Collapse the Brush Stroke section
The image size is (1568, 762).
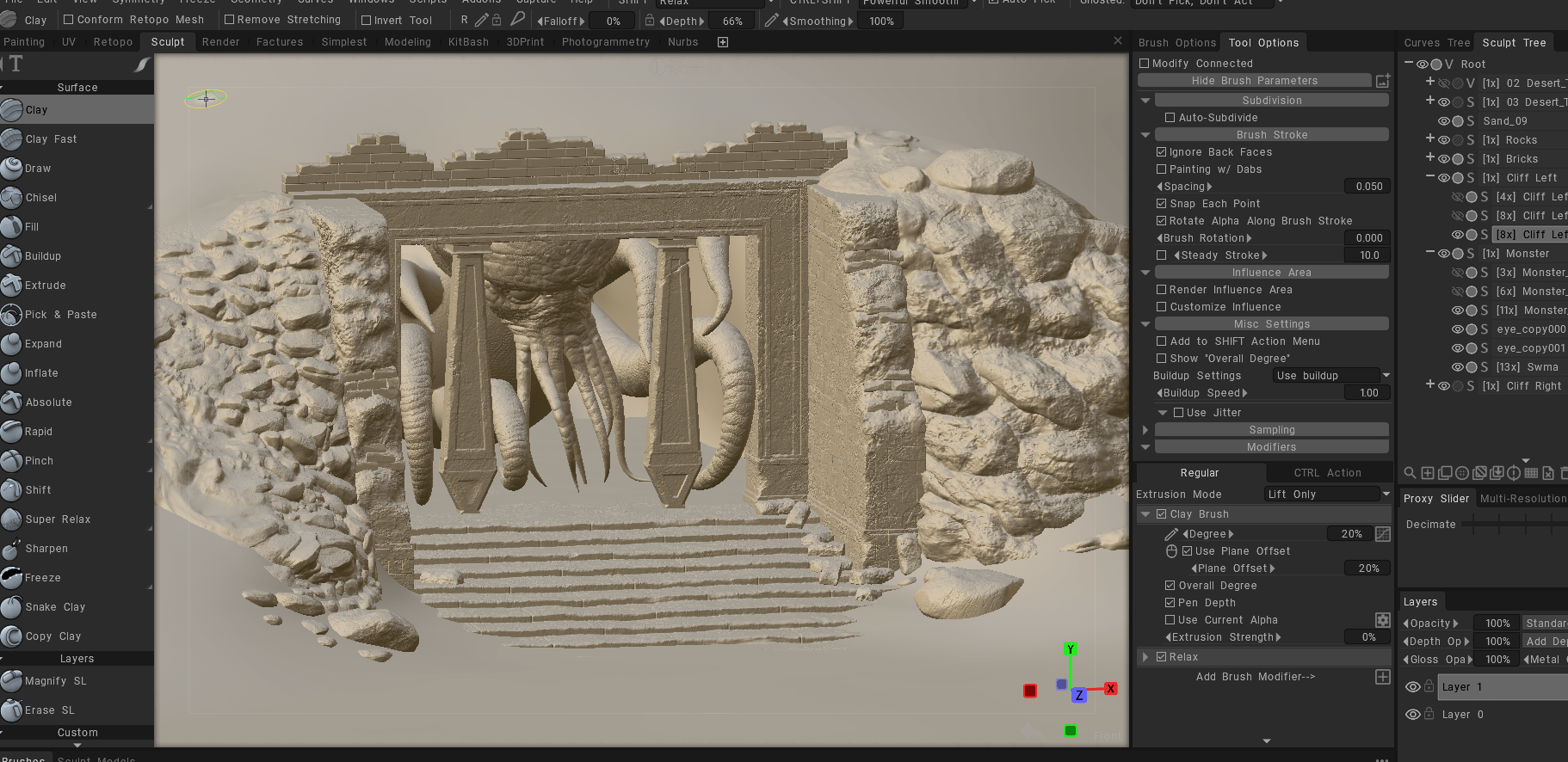click(x=1145, y=135)
